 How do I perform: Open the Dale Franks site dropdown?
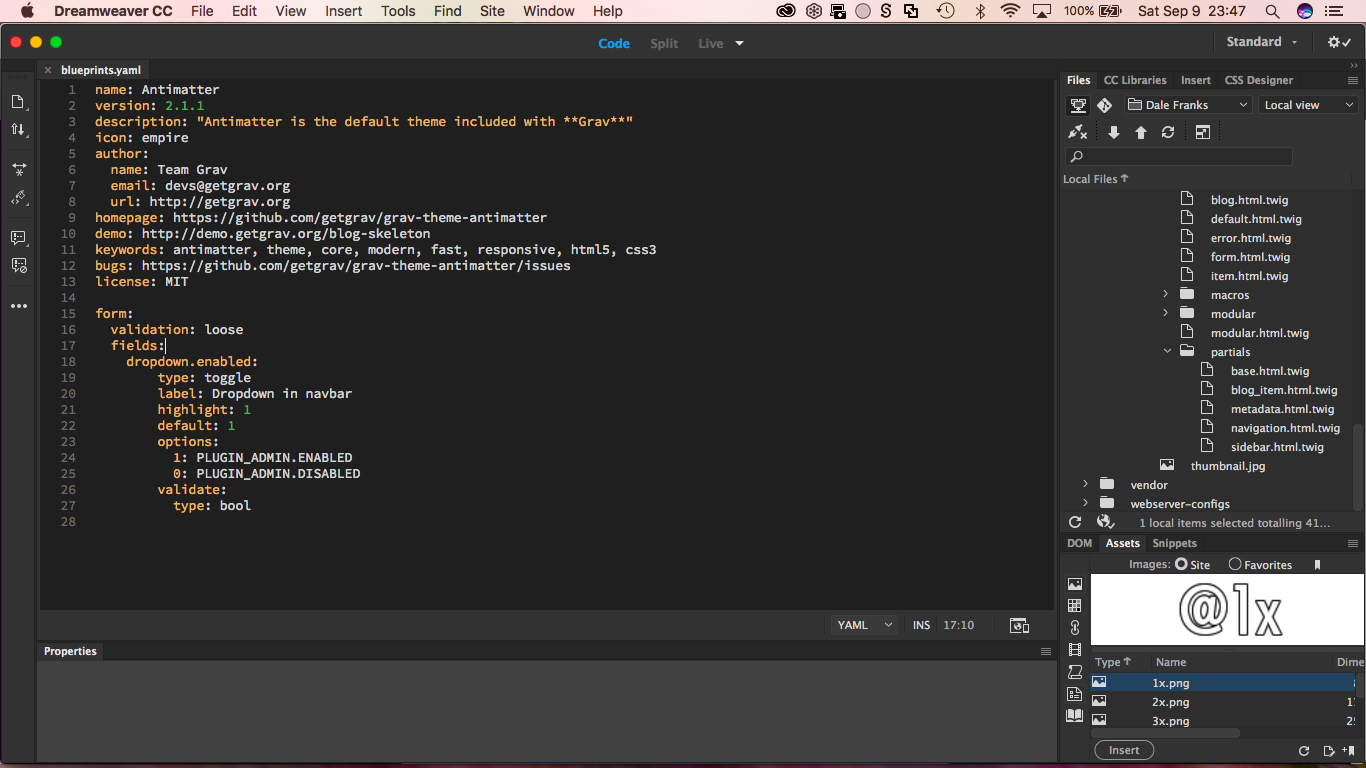pos(1188,105)
